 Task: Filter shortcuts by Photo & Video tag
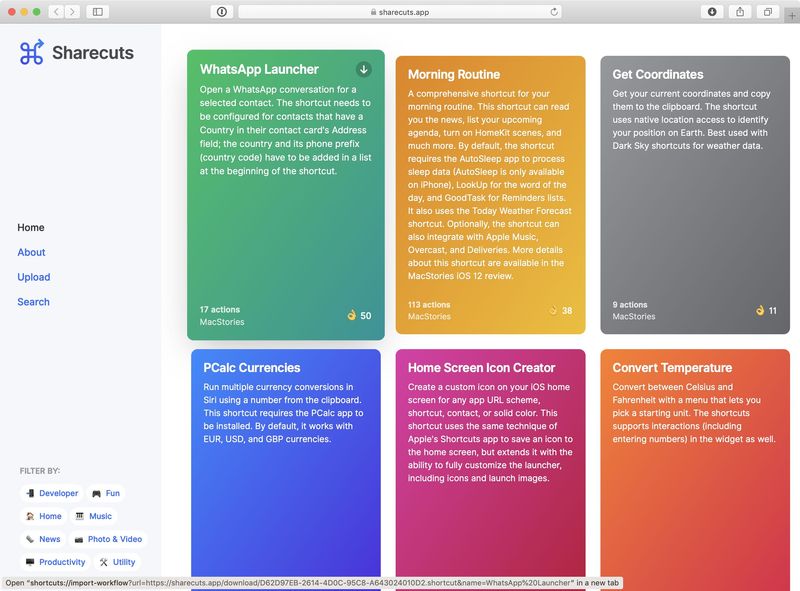click(x=108, y=539)
